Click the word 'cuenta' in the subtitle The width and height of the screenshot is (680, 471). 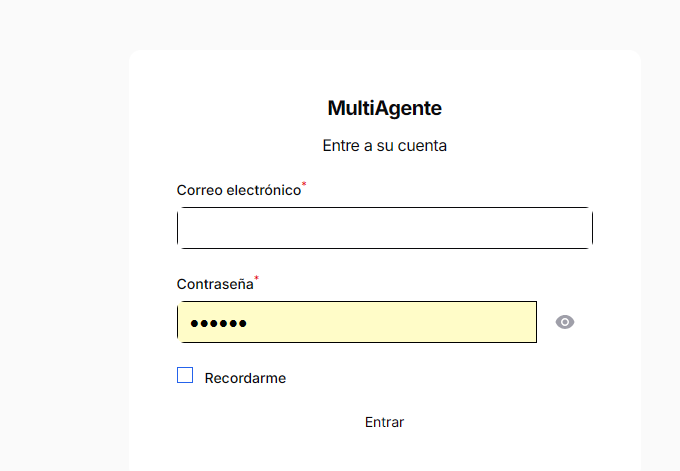point(423,145)
